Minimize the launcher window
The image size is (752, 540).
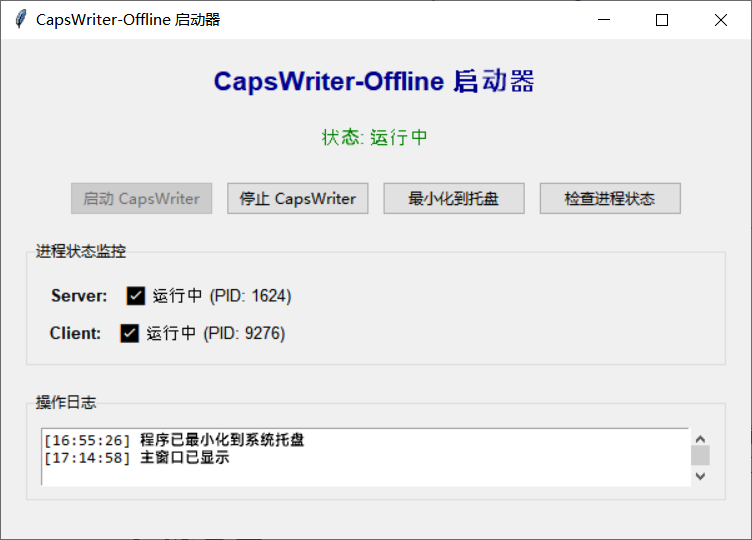[x=604, y=20]
